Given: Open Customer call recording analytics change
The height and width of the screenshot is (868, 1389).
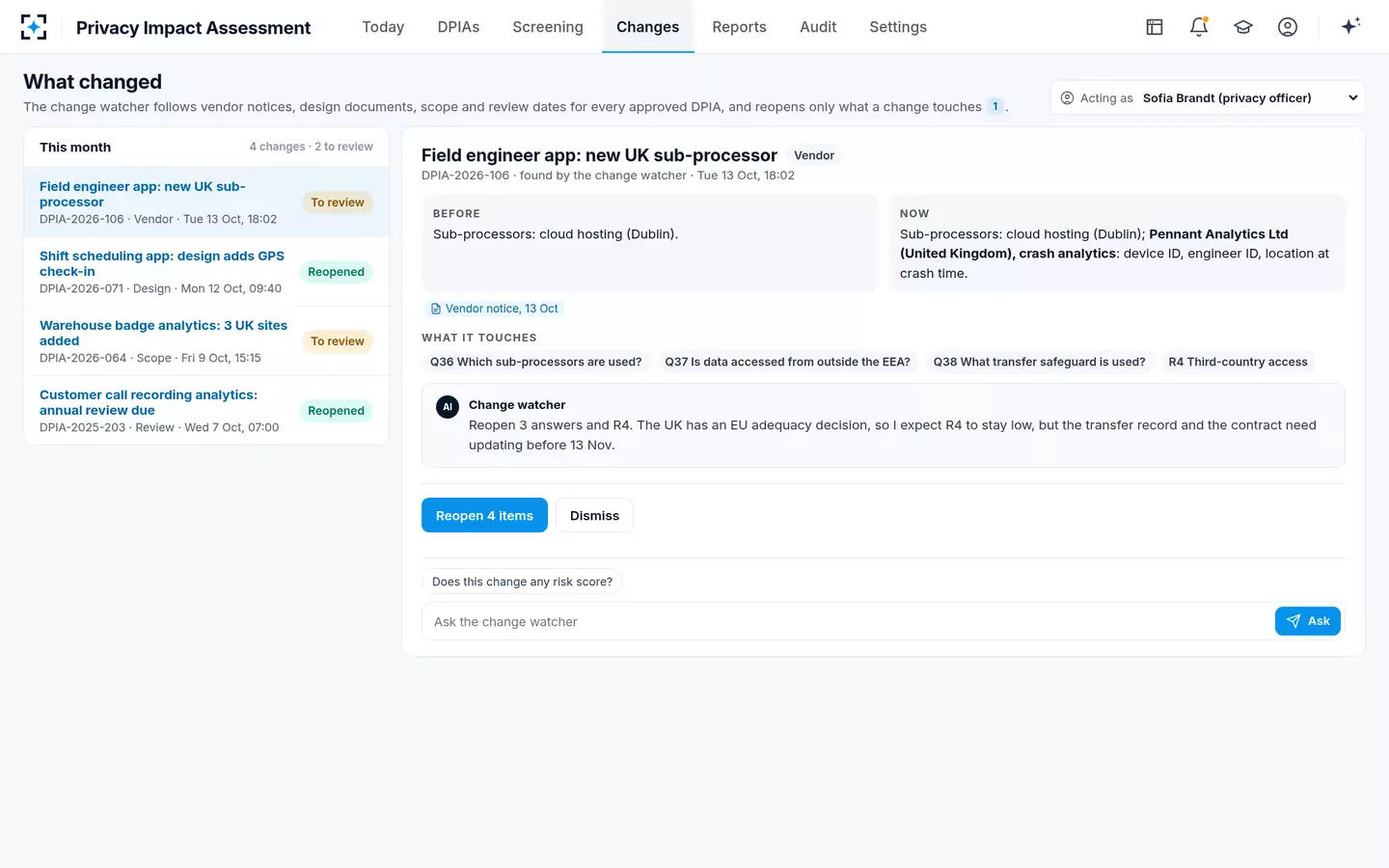Looking at the screenshot, I should pos(206,411).
